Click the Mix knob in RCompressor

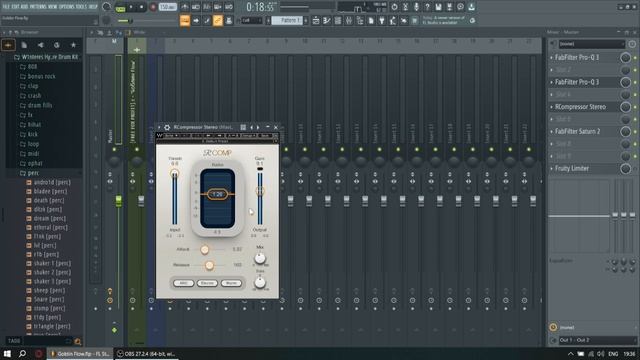(260, 258)
